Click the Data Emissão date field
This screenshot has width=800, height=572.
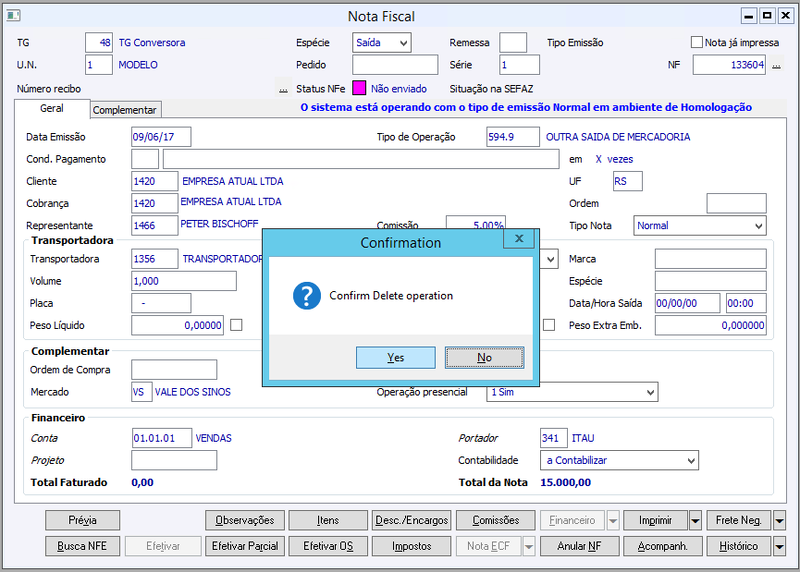click(x=161, y=137)
